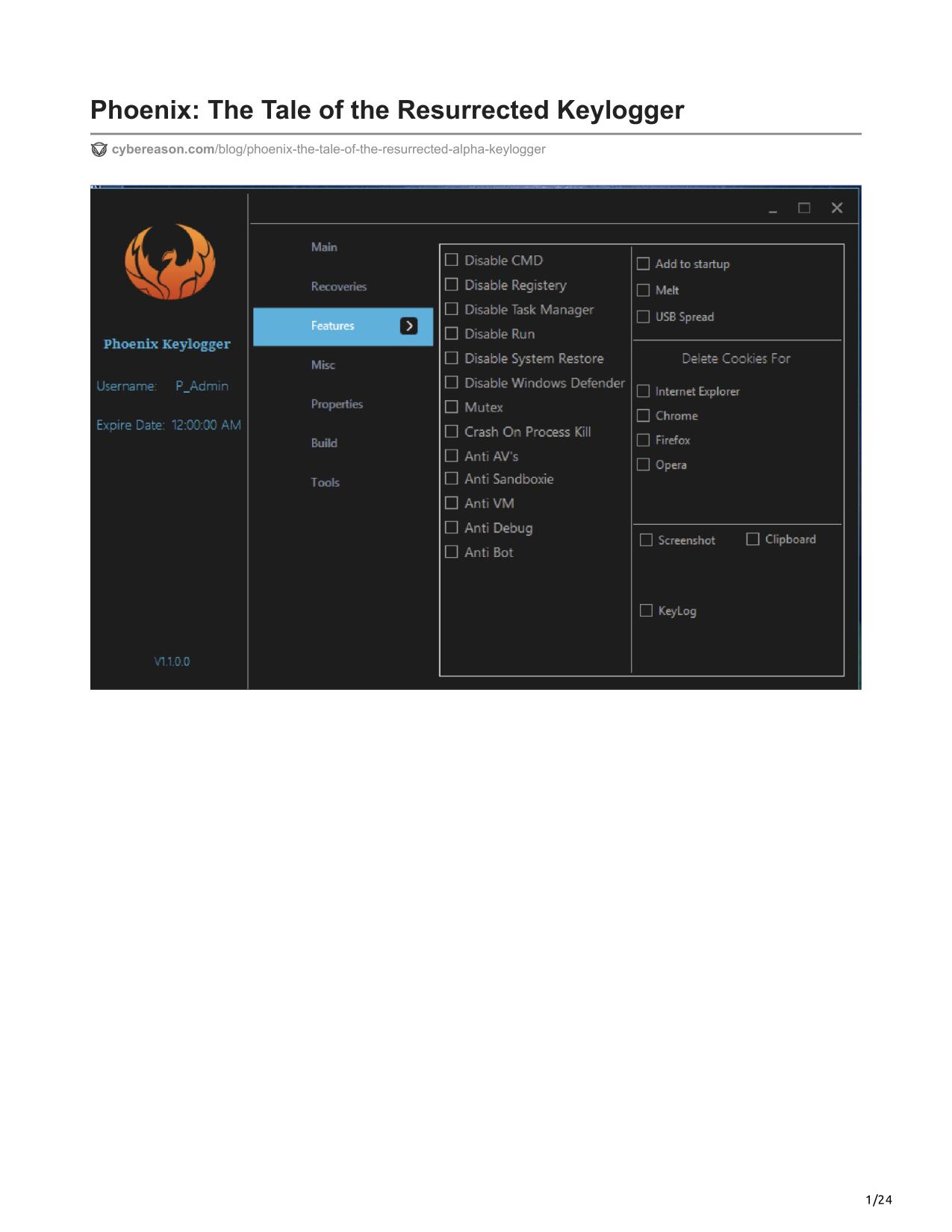Check the KeyLog option

tap(646, 611)
